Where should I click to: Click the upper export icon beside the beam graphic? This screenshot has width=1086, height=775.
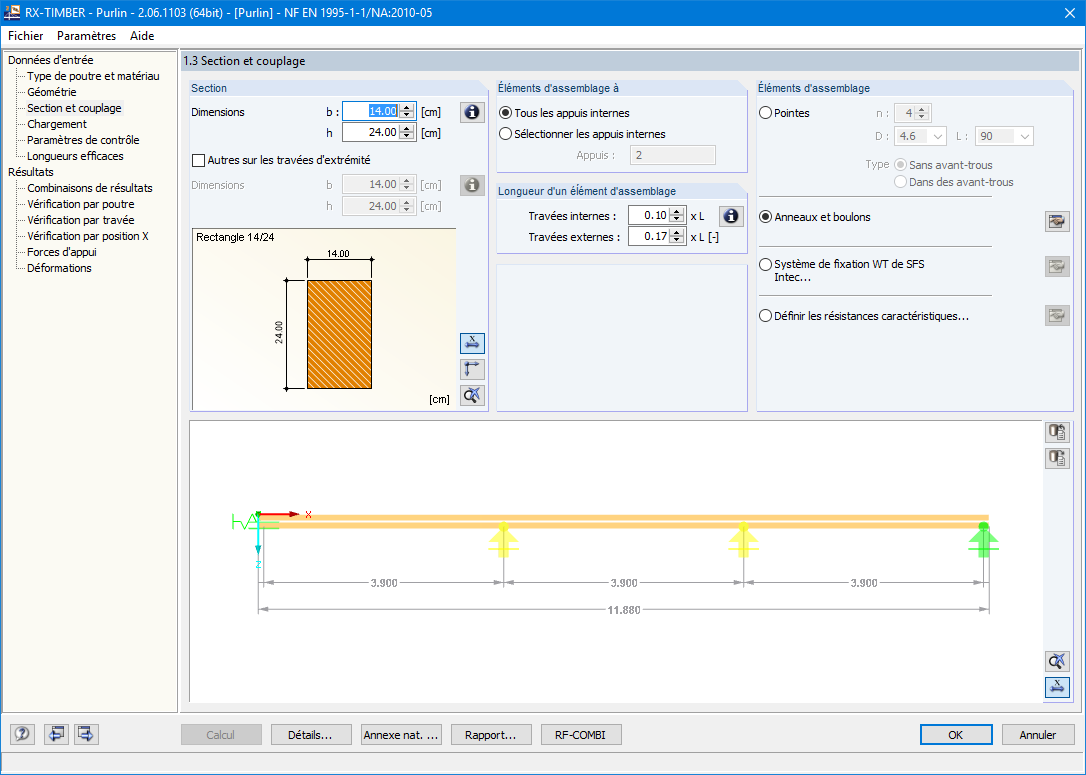(1057, 432)
